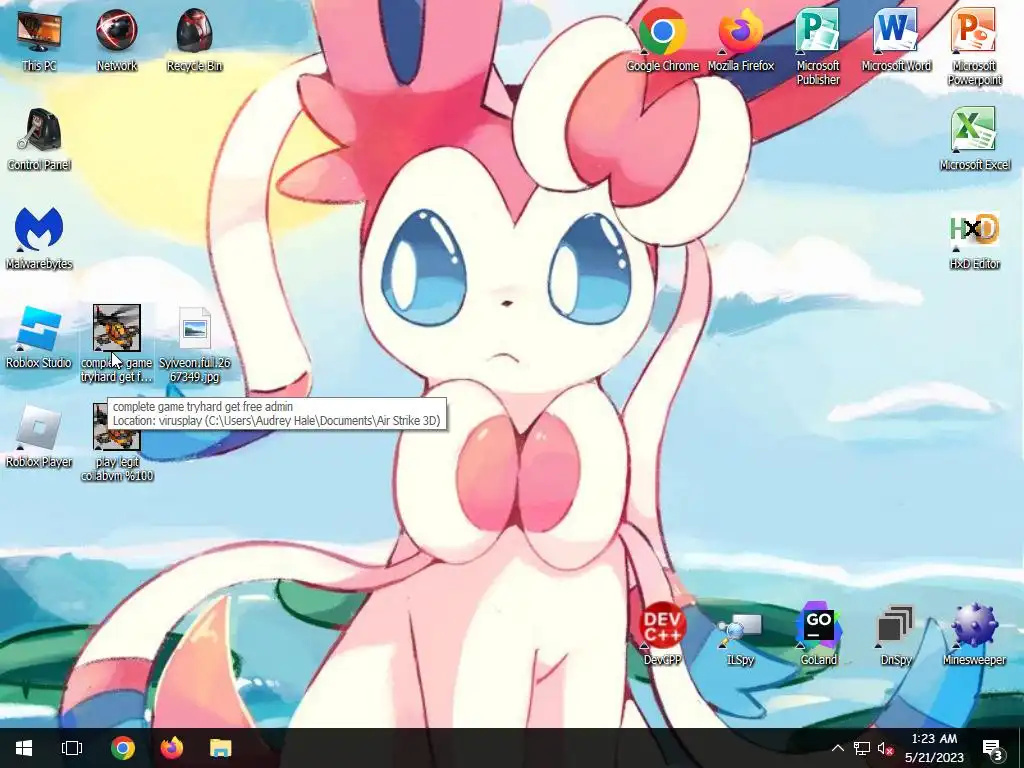Select the Sylveon.full jpg file icon

[195, 344]
